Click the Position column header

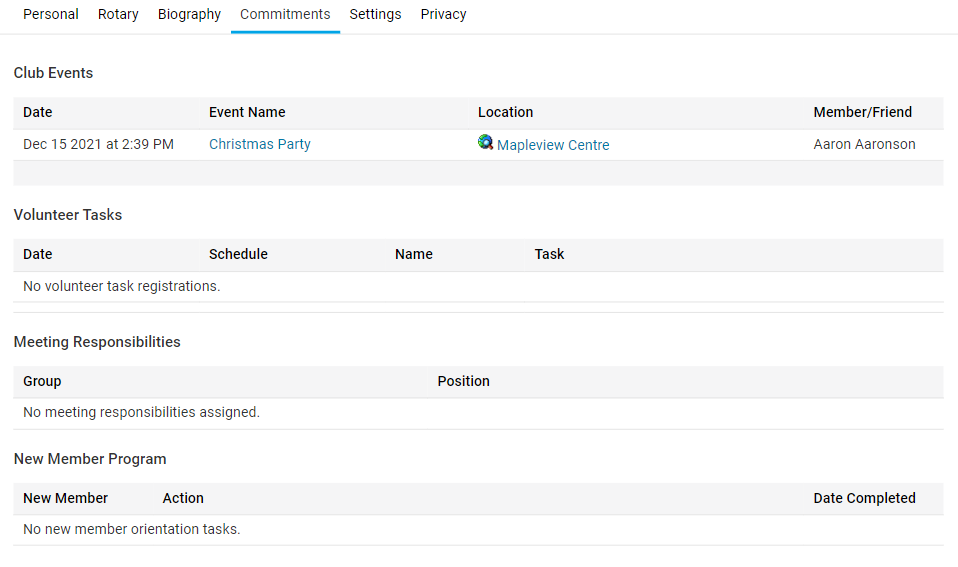(x=463, y=382)
